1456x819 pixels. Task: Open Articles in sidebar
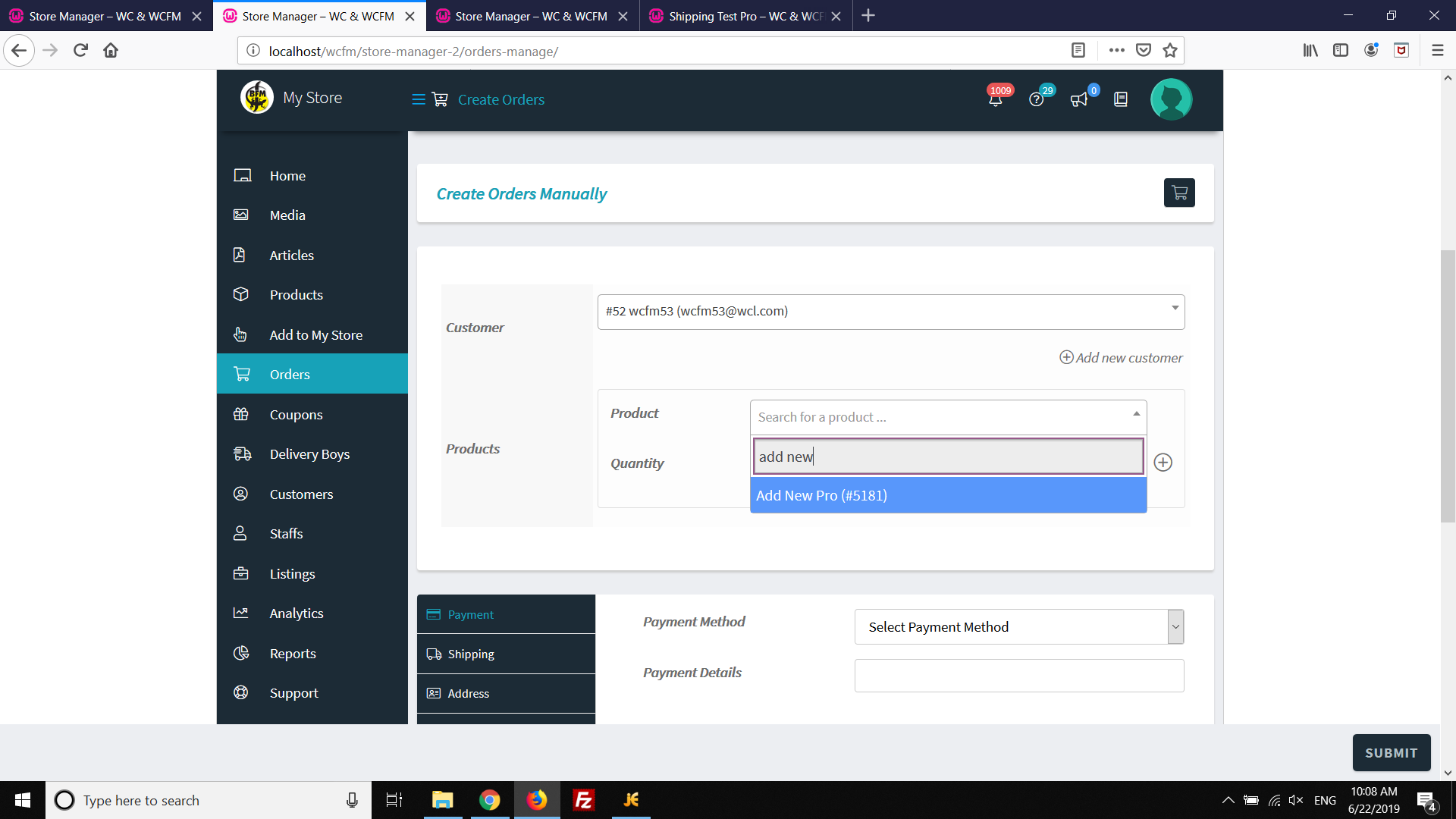312,256
